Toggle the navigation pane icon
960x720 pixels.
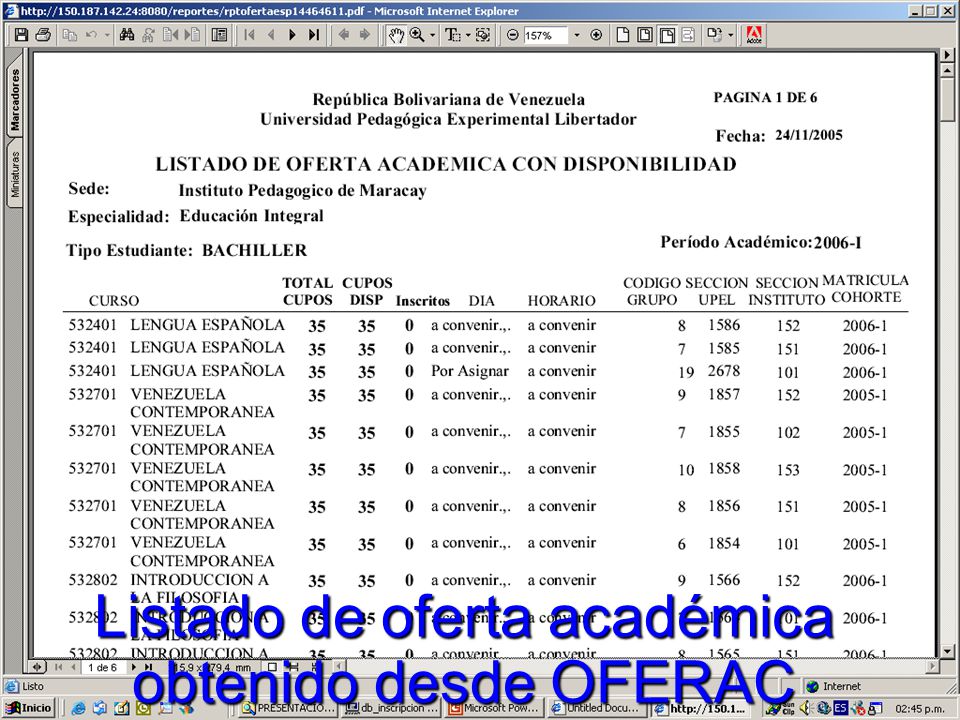[219, 35]
